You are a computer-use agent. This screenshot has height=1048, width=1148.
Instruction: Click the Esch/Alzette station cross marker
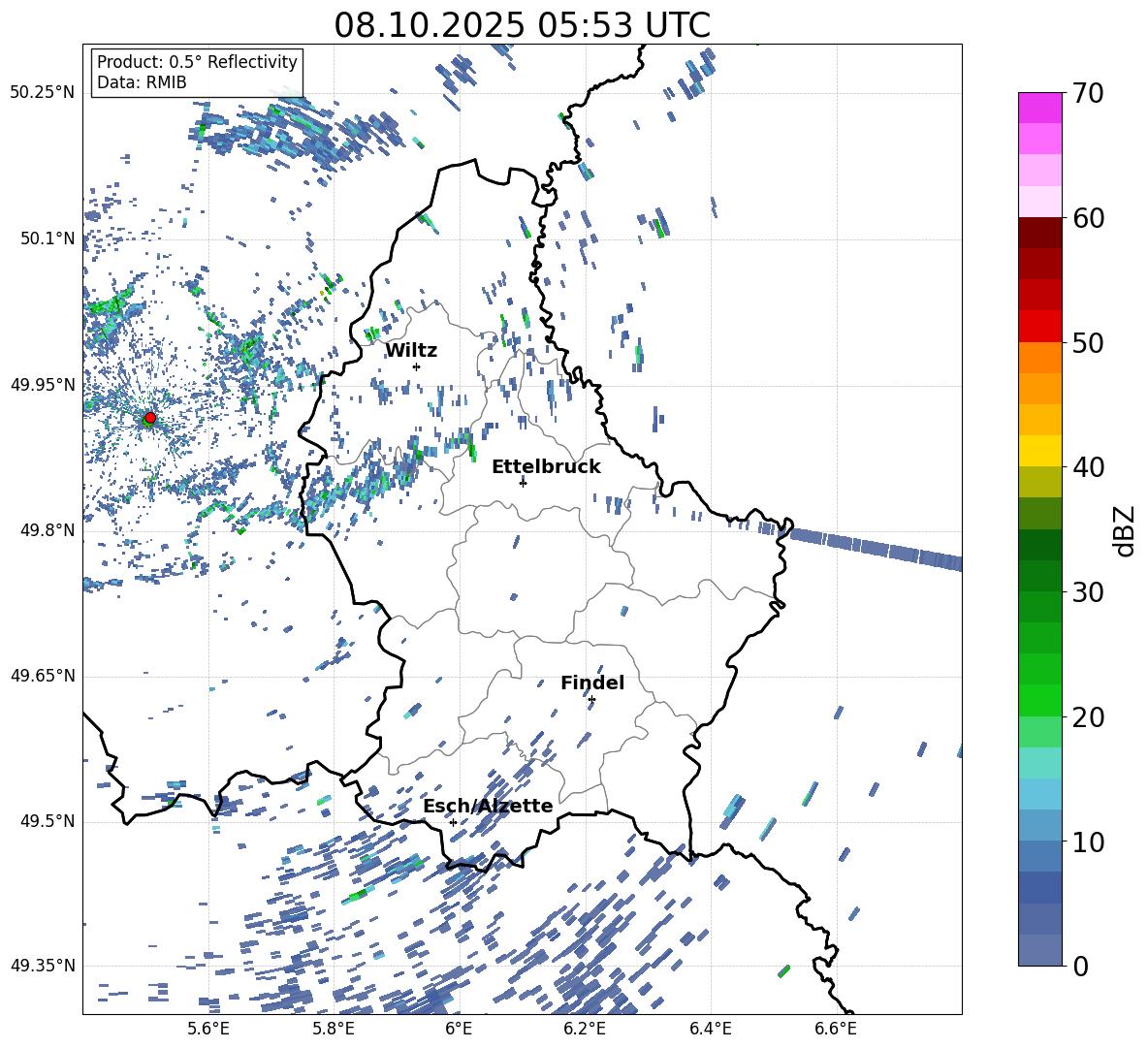tap(453, 822)
